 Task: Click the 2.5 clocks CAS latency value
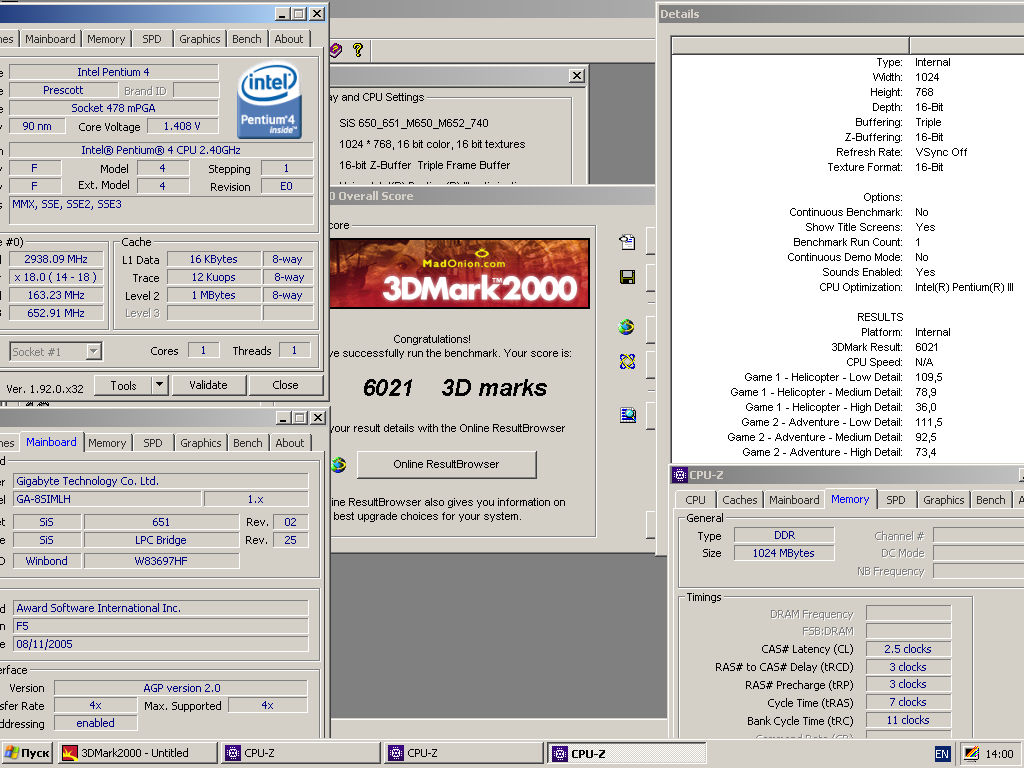coord(908,649)
